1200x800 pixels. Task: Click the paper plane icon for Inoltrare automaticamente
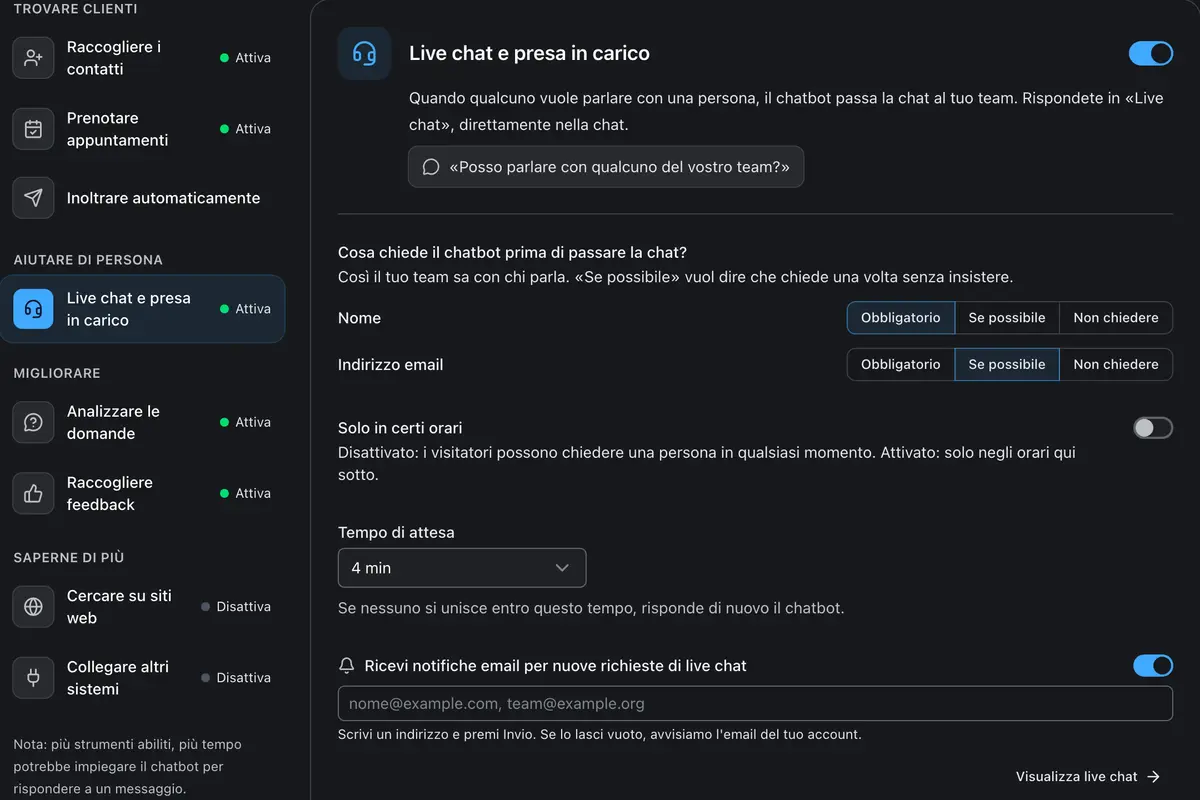(33, 198)
